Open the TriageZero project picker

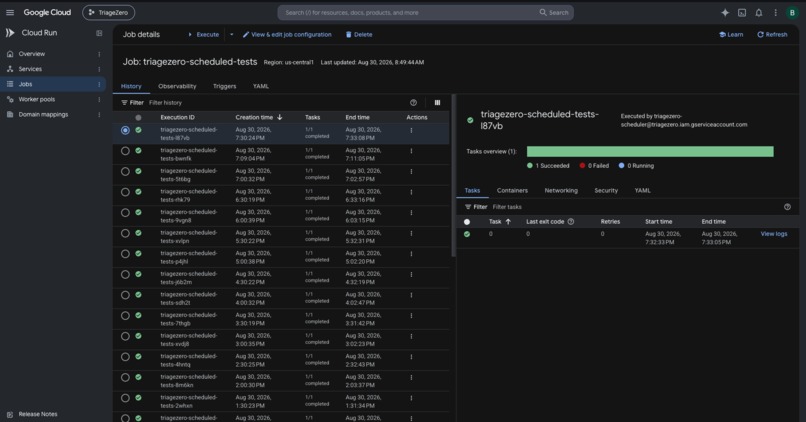pos(108,12)
